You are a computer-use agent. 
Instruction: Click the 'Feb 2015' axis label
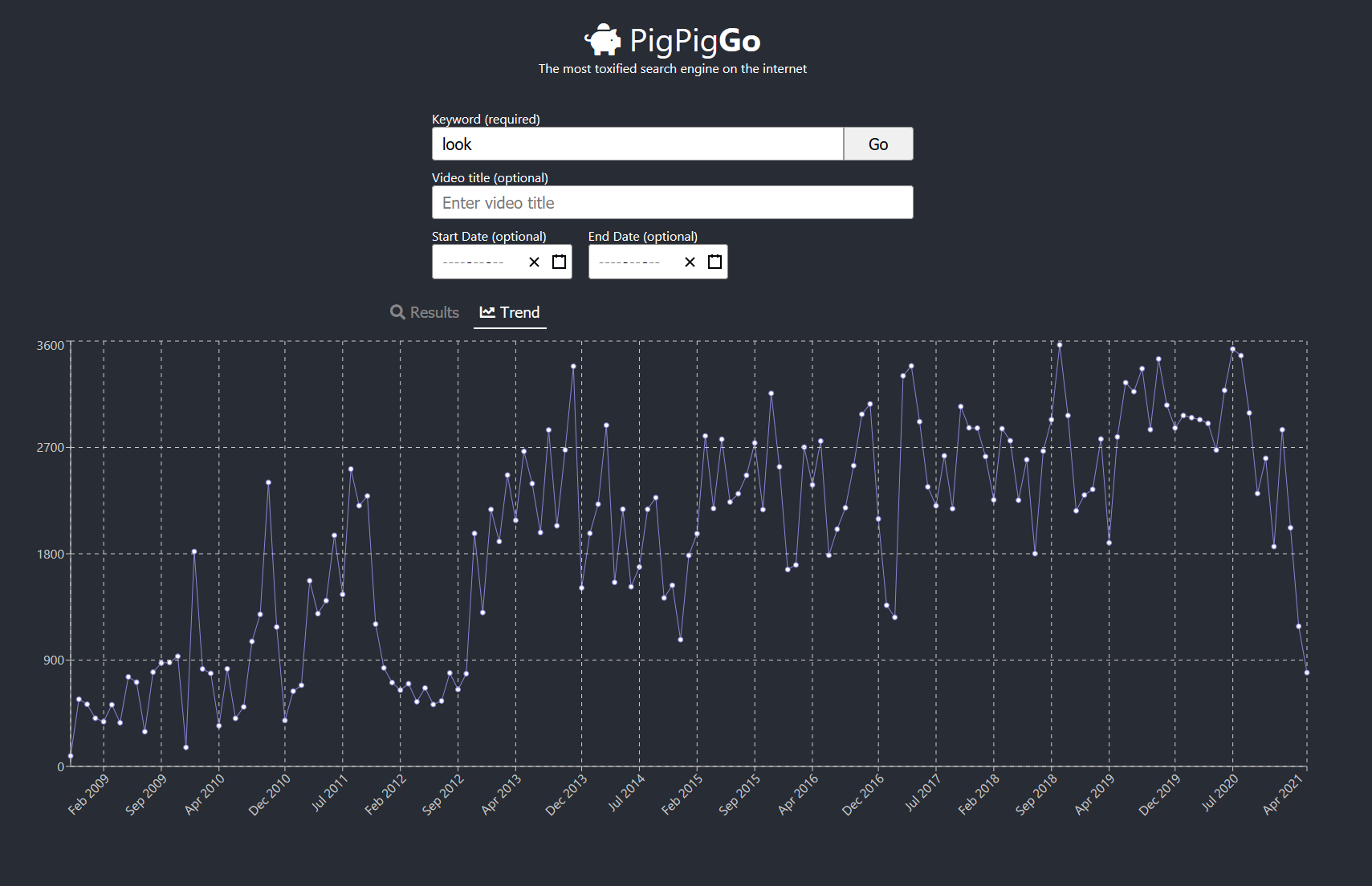[x=682, y=795]
